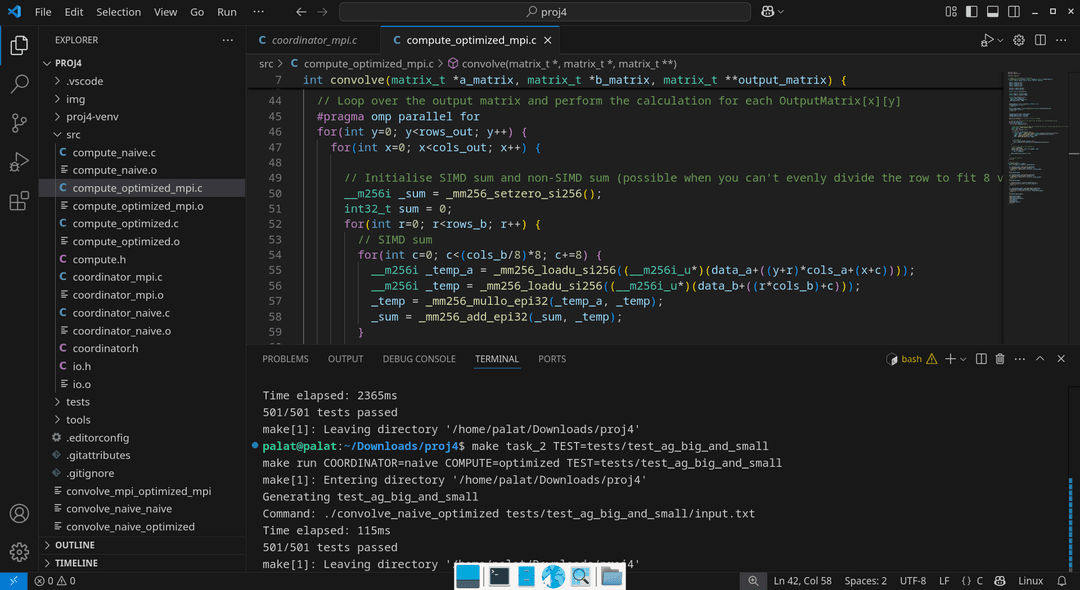Expand the tests folder in Explorer

point(78,402)
